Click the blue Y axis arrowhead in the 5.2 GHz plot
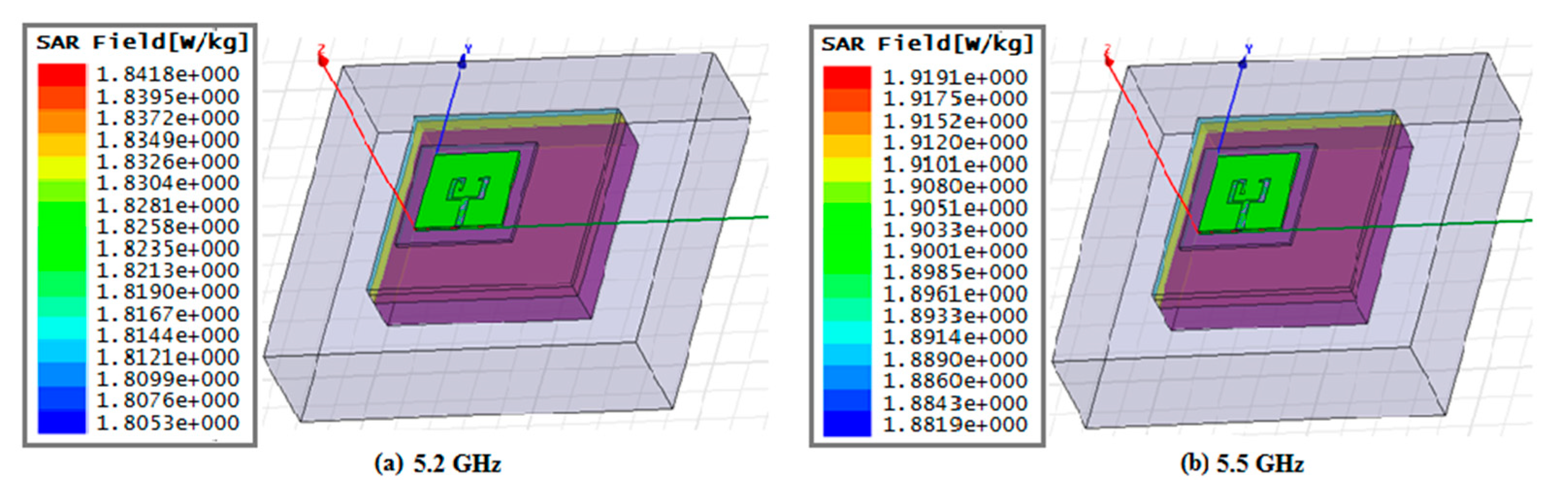 (463, 61)
